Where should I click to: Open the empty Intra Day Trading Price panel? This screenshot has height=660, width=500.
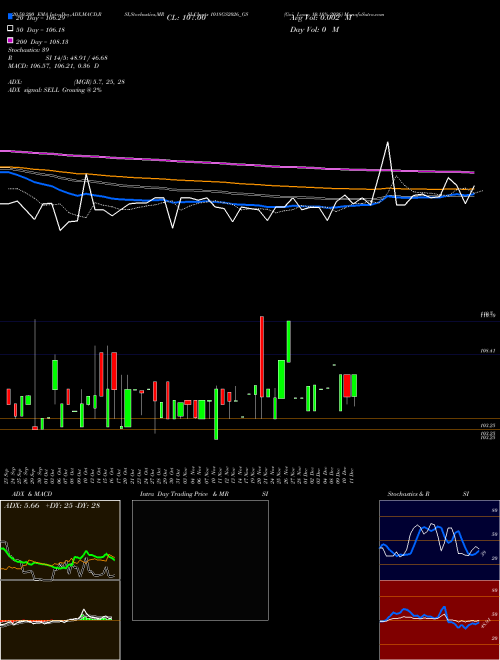(200, 560)
